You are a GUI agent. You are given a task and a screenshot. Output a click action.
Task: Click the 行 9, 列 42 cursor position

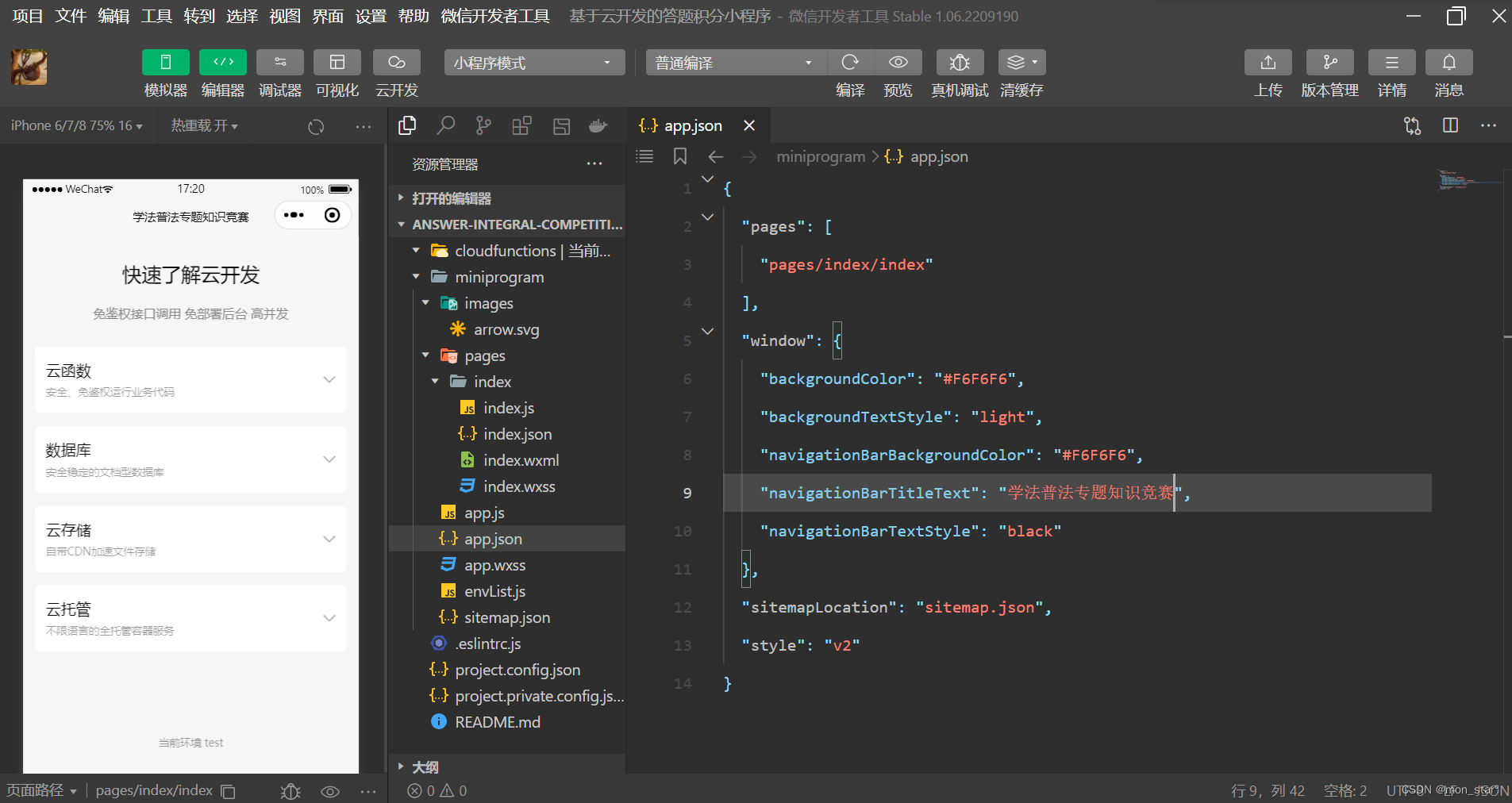1268,790
